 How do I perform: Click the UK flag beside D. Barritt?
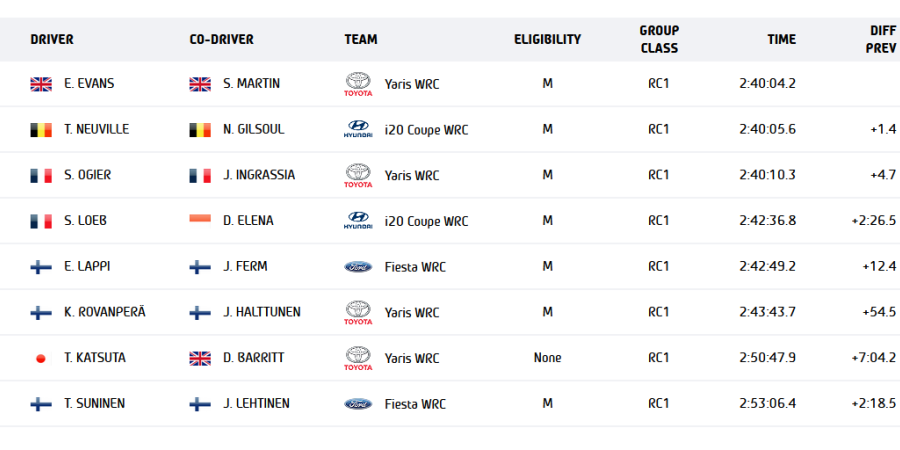[x=200, y=358]
